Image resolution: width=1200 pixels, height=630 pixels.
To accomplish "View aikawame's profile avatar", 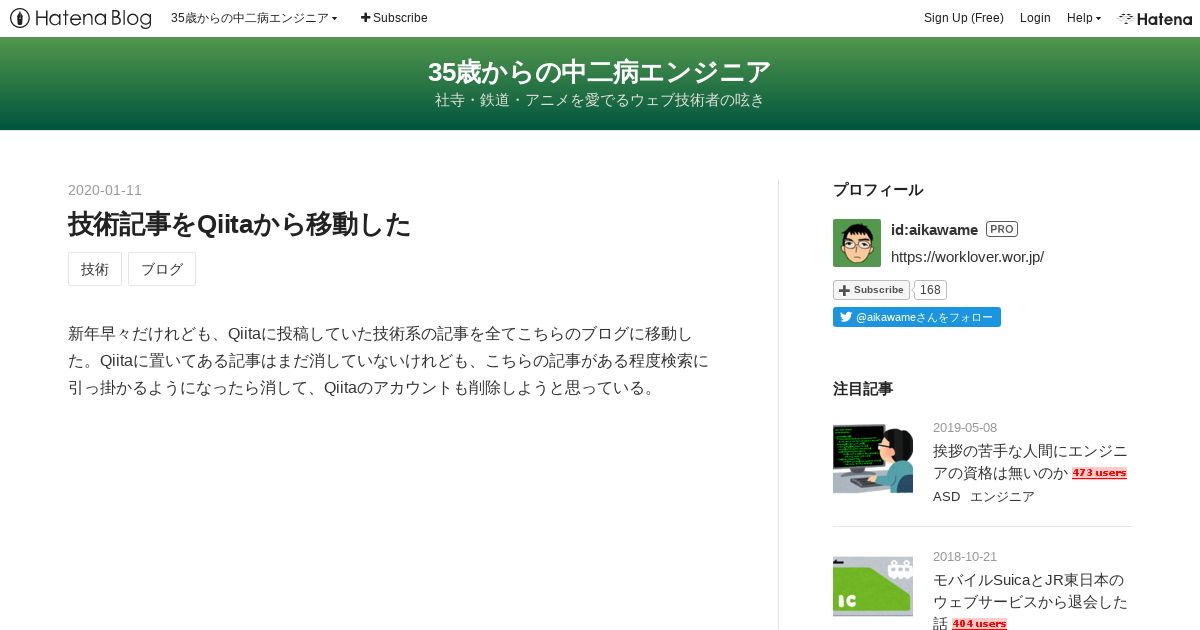I will [857, 243].
